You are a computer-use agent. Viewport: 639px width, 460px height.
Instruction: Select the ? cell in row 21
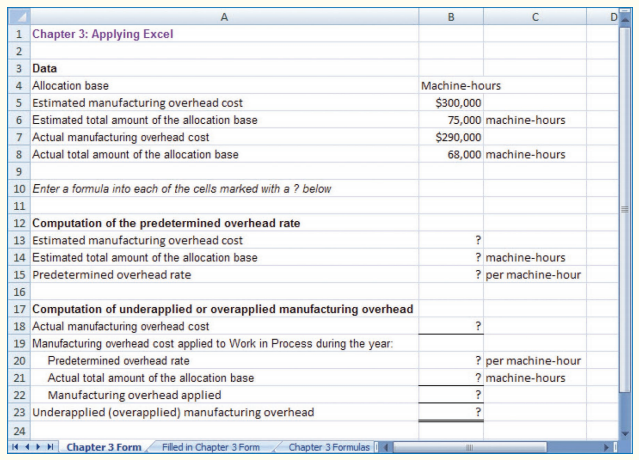tap(451, 378)
